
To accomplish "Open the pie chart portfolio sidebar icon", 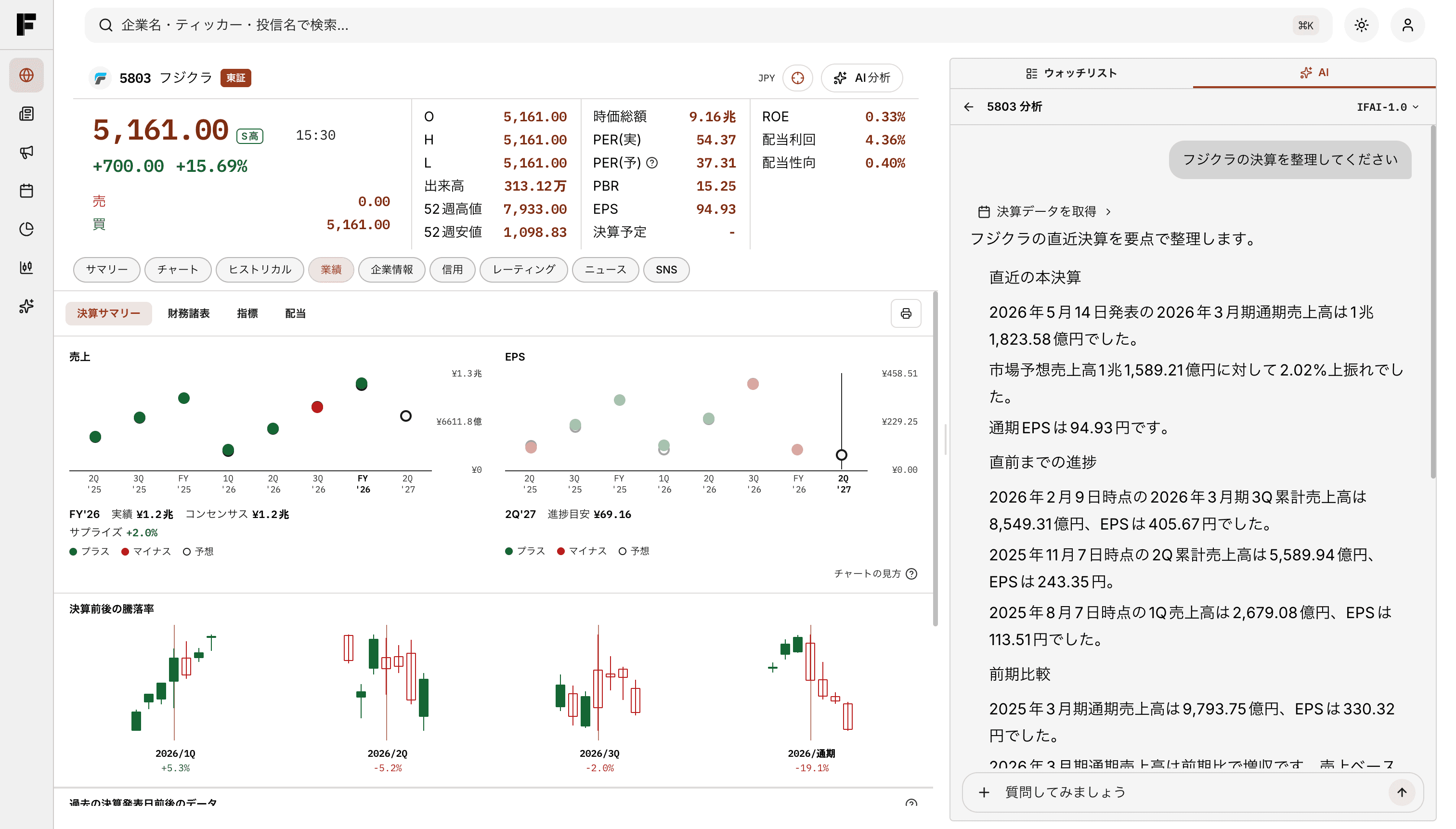I will 26,229.
